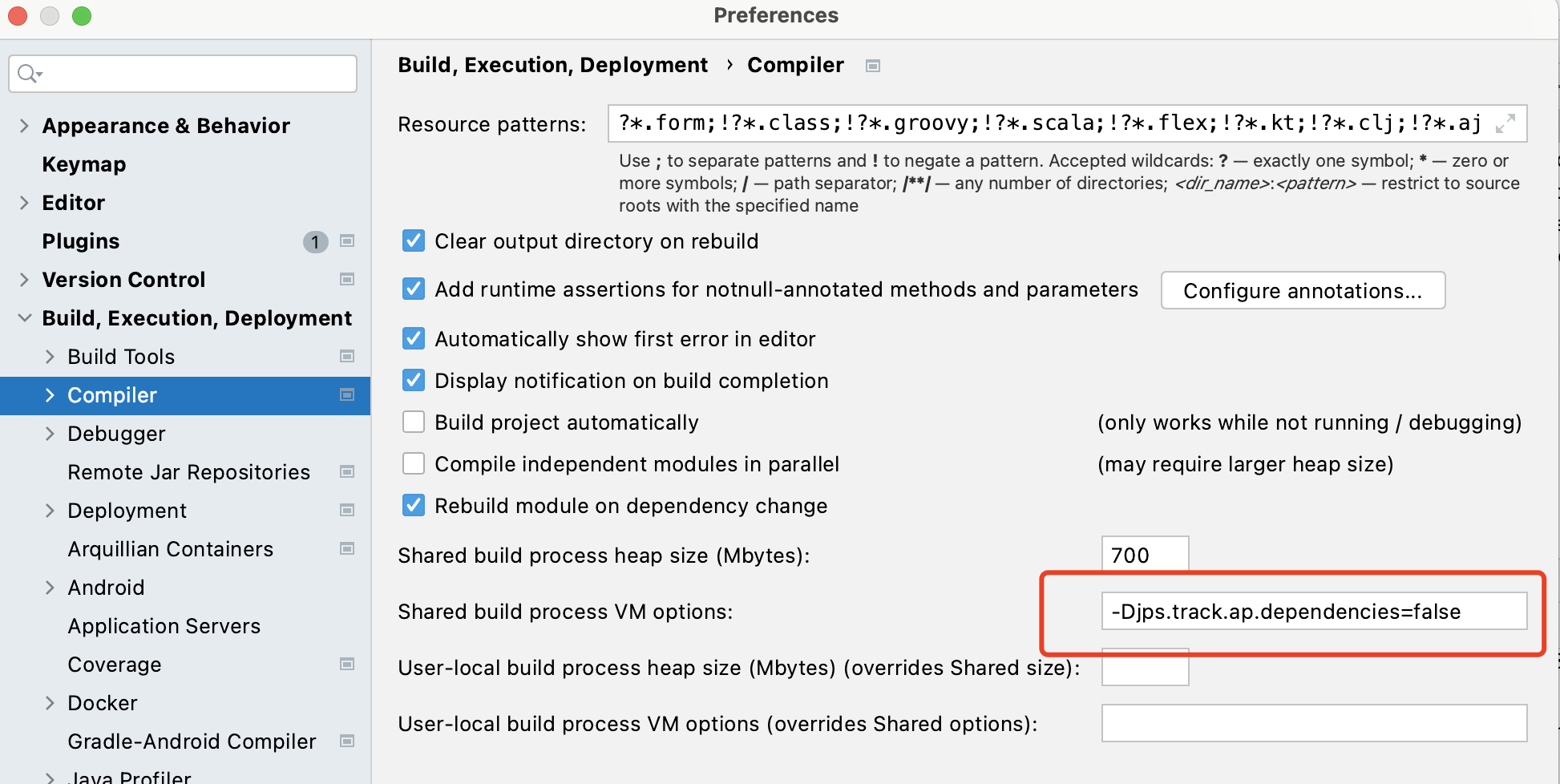Screen dimensions: 1560x784
Task: Click Build, Execution, Deployment breadcrumb
Action: pyautogui.click(x=552, y=65)
